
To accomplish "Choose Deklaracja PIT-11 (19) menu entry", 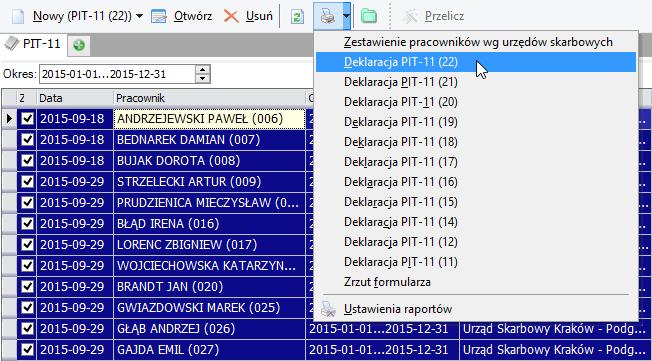I will click(x=476, y=122).
